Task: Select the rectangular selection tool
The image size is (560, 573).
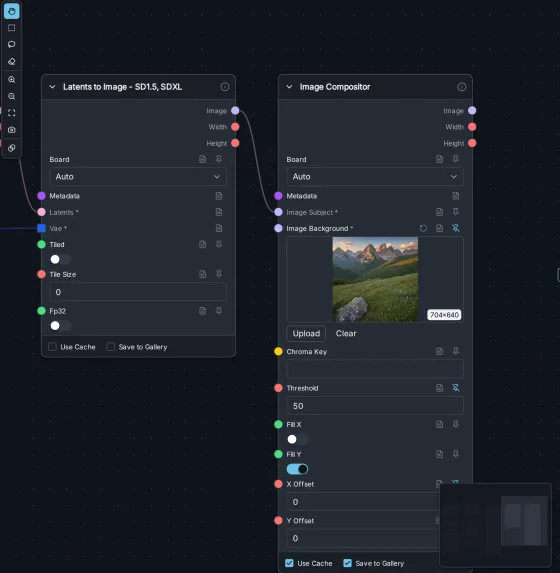Action: [x=12, y=28]
